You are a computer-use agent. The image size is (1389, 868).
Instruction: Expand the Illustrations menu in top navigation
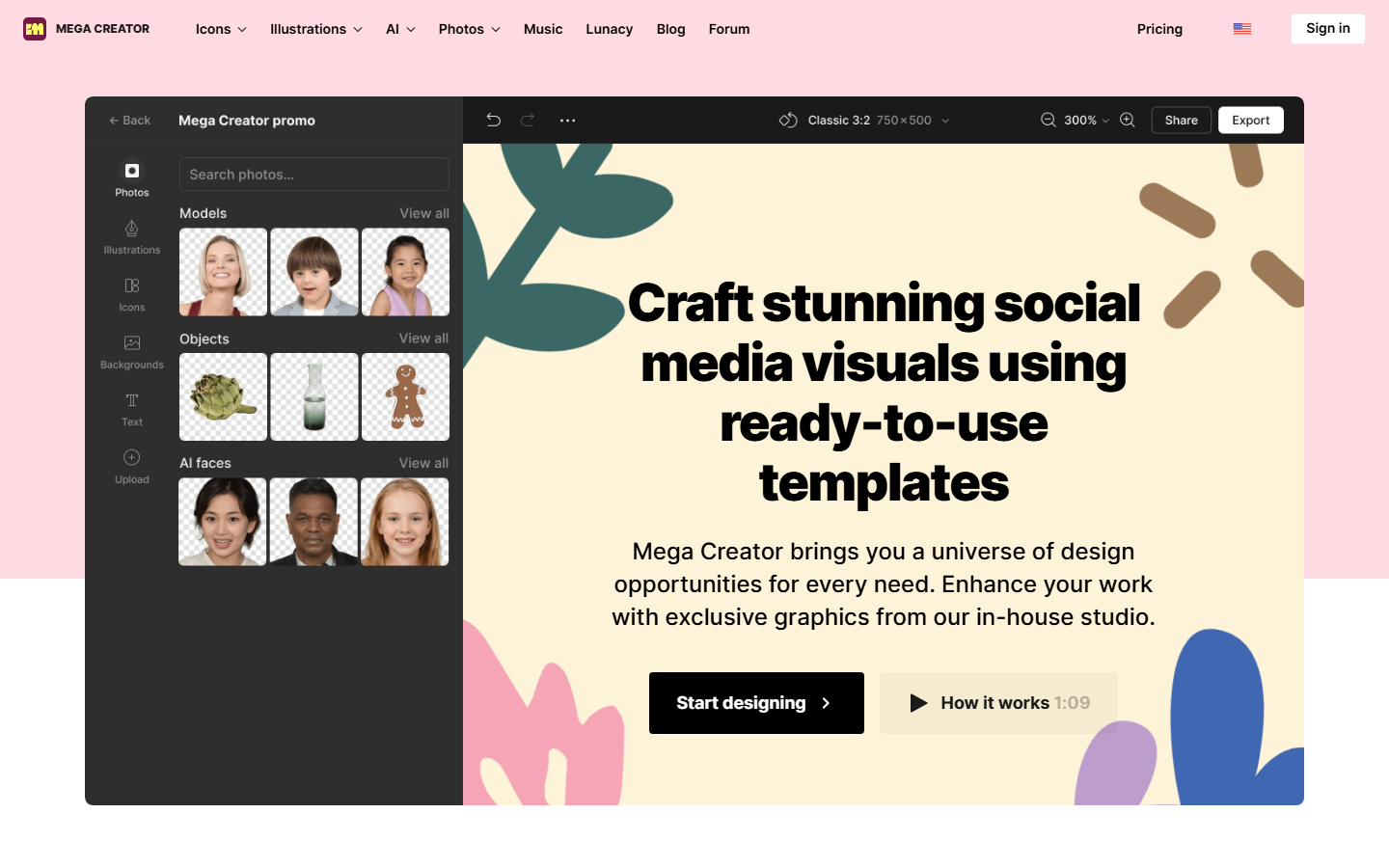pyautogui.click(x=316, y=29)
